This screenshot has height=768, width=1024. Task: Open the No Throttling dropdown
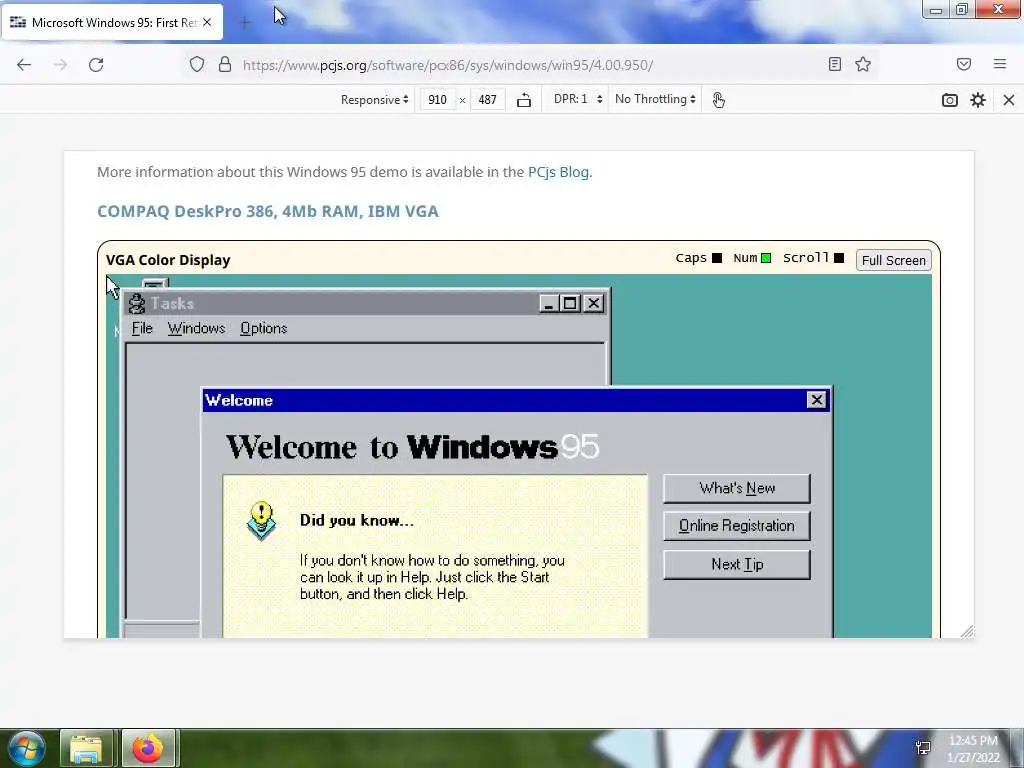pyautogui.click(x=655, y=99)
